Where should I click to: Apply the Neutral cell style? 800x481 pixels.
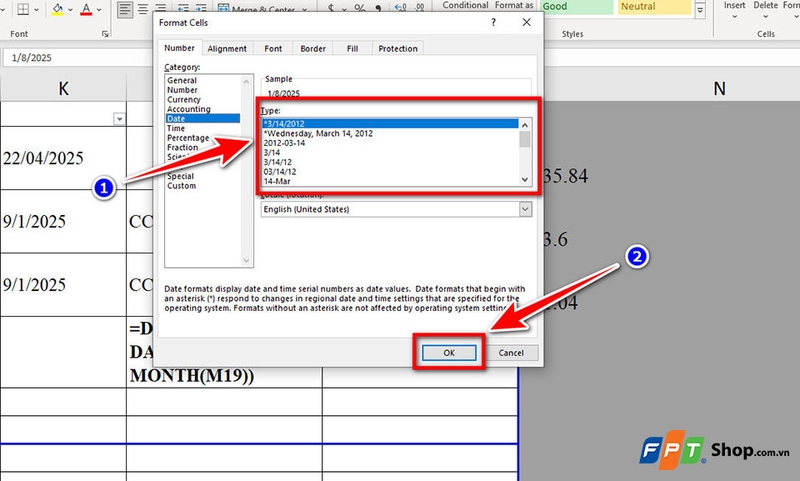655,7
